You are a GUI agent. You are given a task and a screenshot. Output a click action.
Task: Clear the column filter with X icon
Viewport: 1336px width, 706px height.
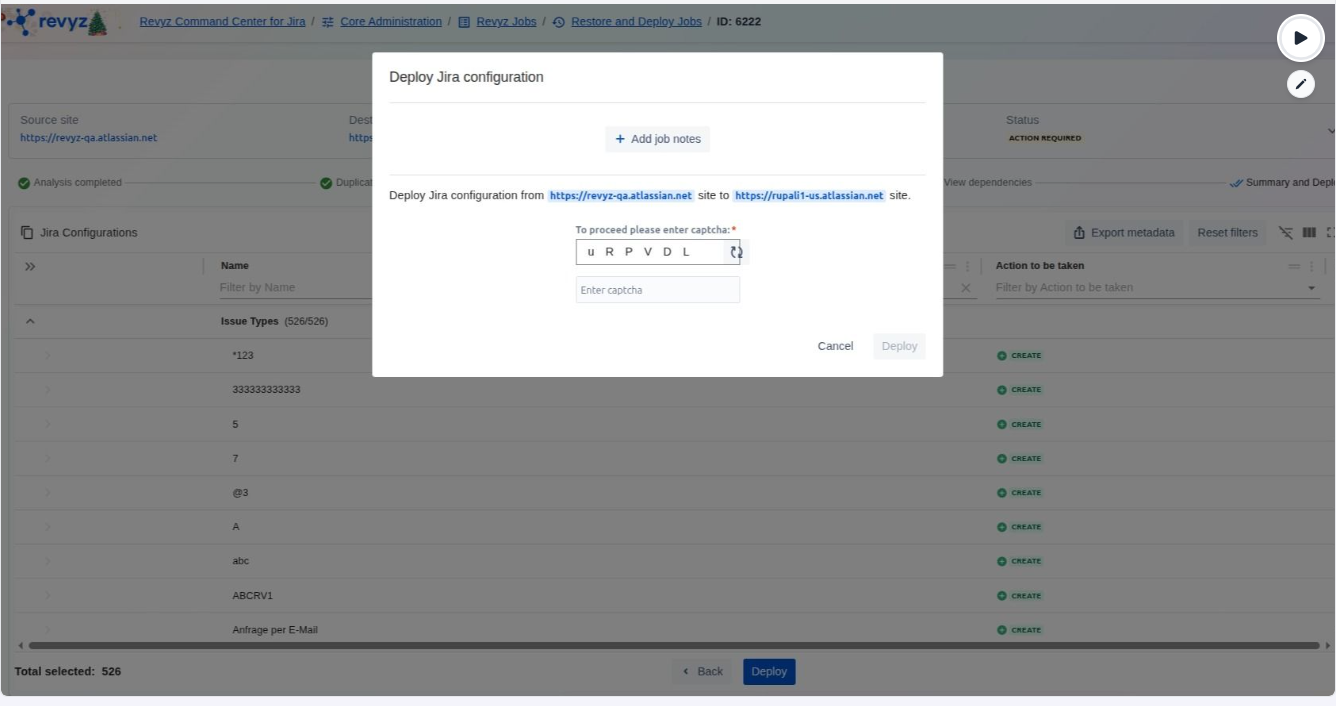tap(965, 288)
